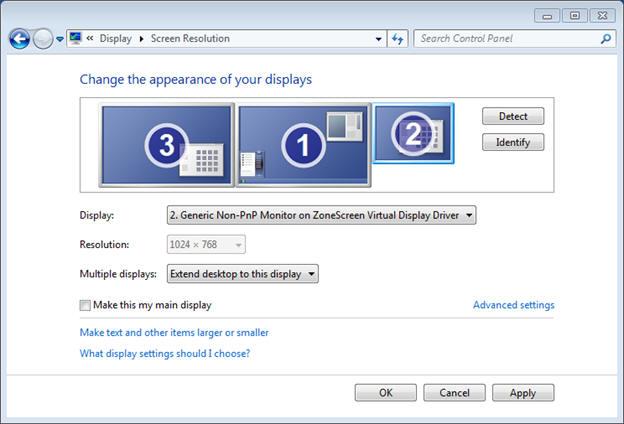This screenshot has height=424, width=624.
Task: Check Make this my main display
Action: pyautogui.click(x=85, y=305)
